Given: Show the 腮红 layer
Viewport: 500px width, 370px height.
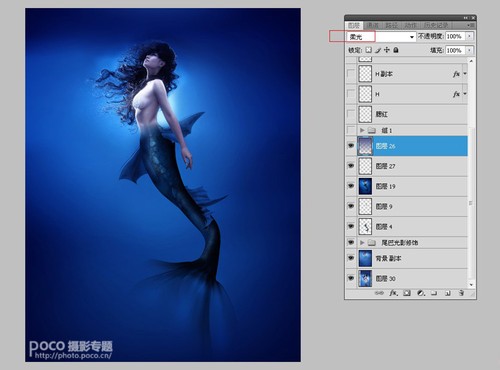Looking at the screenshot, I should 351,114.
